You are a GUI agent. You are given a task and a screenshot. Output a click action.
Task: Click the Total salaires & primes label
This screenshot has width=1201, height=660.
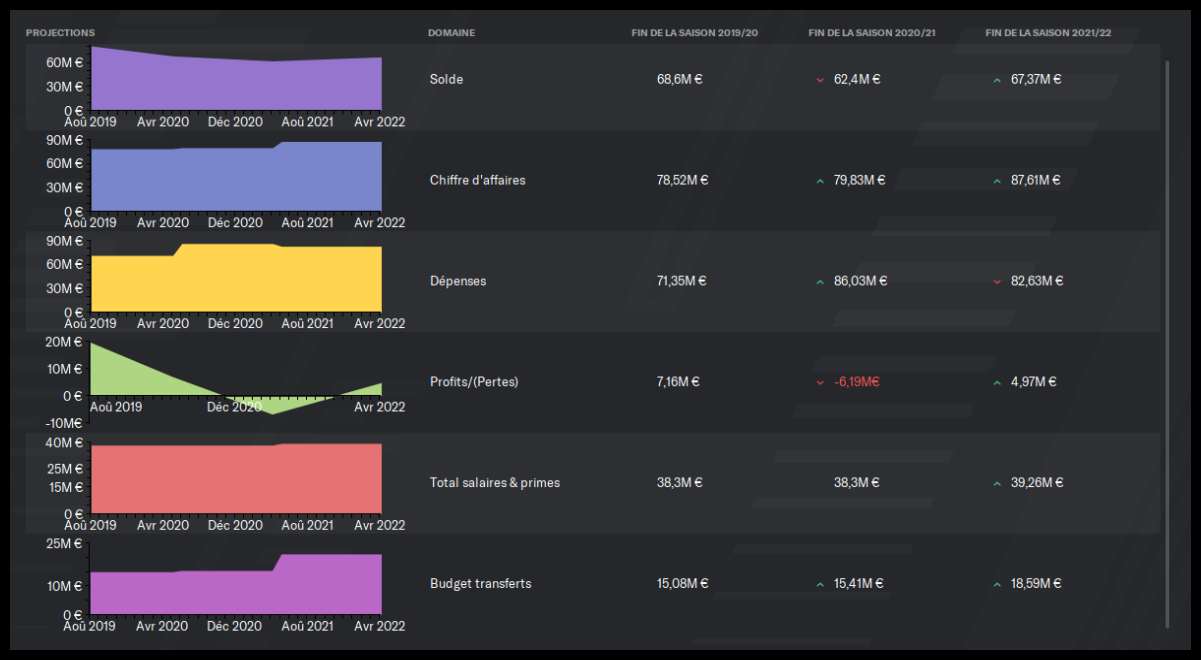[495, 482]
